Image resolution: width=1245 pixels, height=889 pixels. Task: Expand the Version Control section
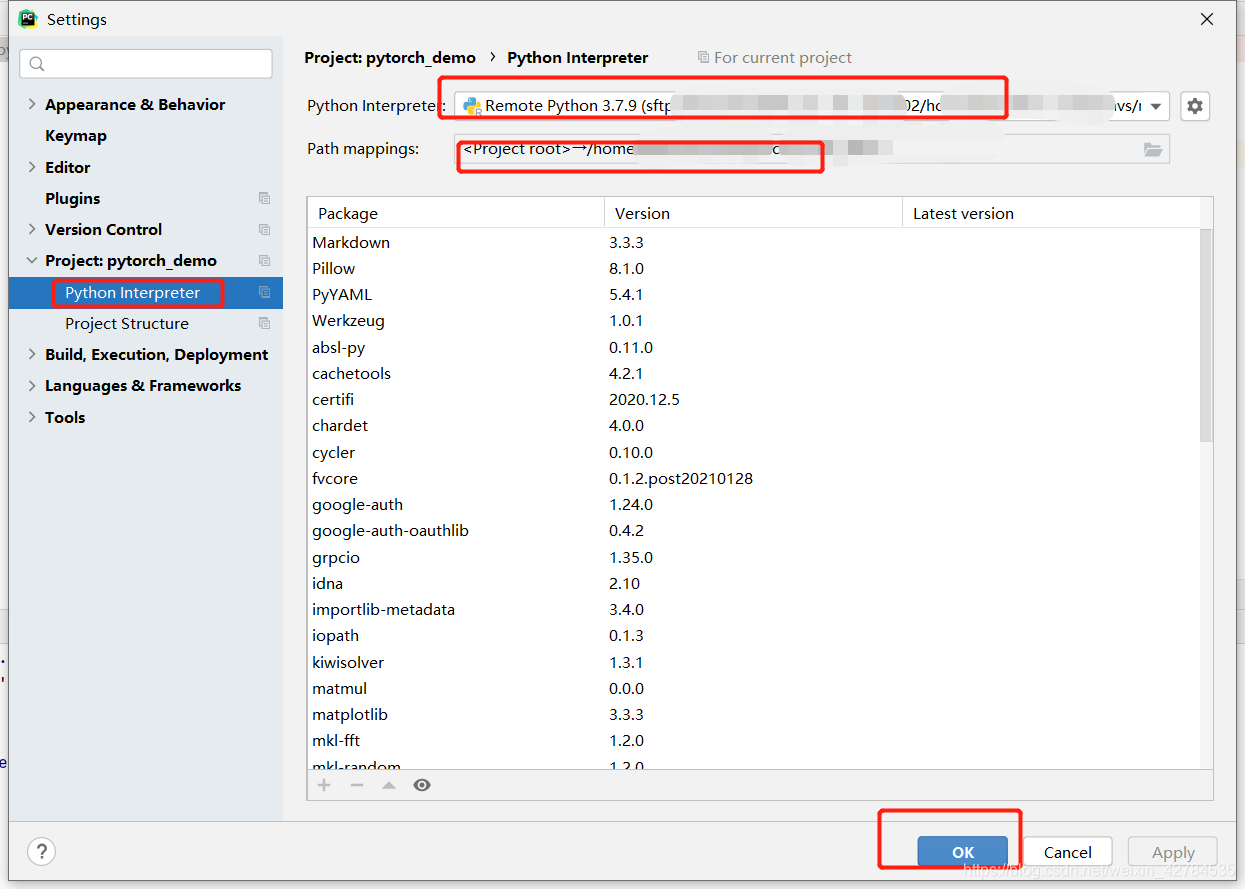pyautogui.click(x=32, y=229)
